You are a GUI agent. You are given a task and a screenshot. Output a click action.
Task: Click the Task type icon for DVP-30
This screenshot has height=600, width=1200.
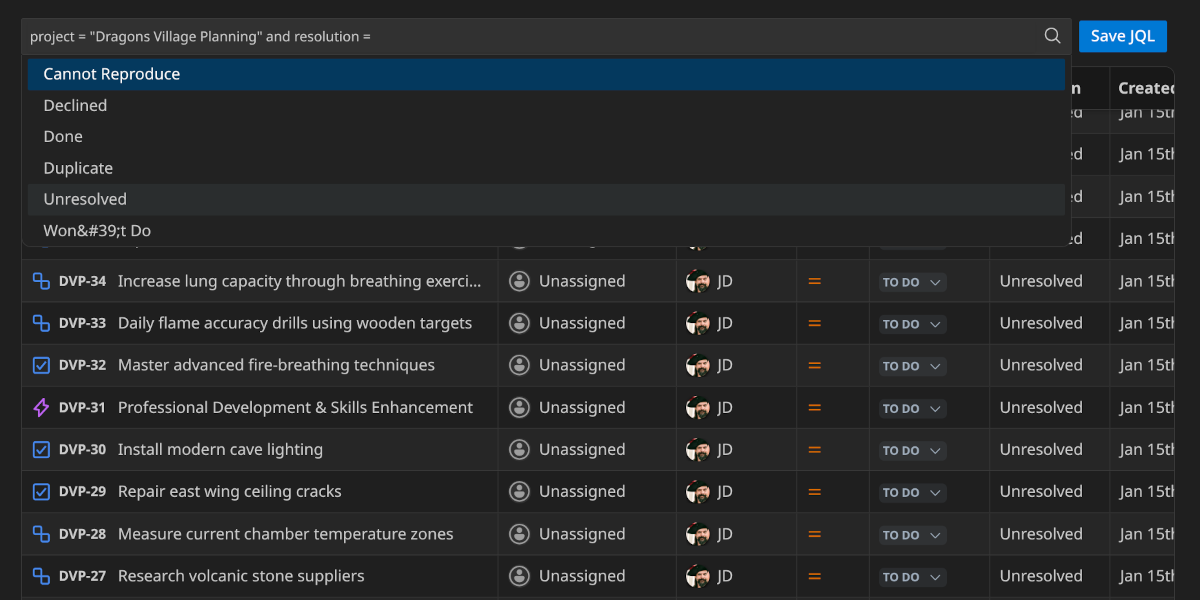pyautogui.click(x=41, y=449)
